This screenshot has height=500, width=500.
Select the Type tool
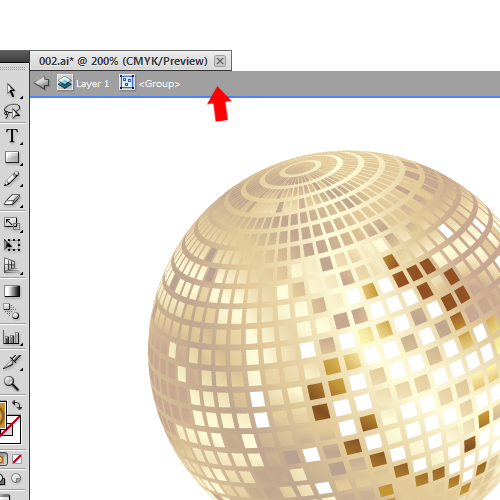pyautogui.click(x=12, y=136)
